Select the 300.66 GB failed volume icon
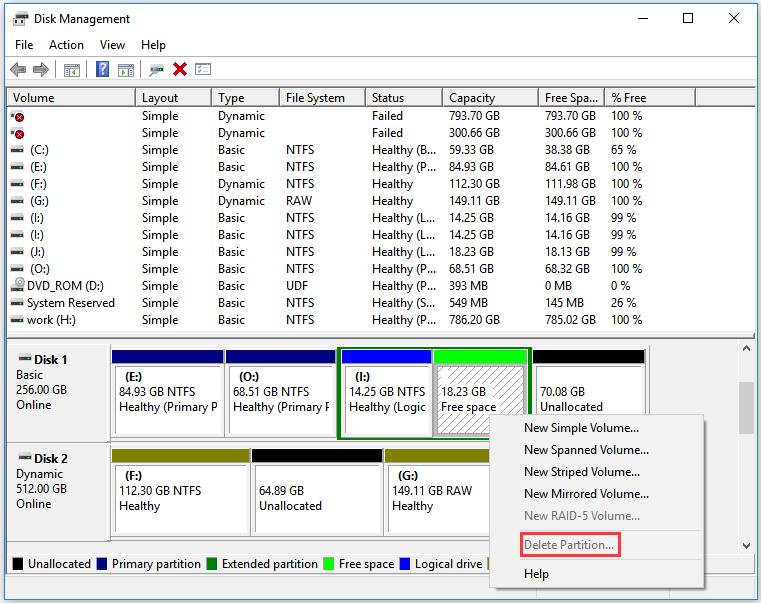Viewport: 761px width, 603px height. point(18,134)
